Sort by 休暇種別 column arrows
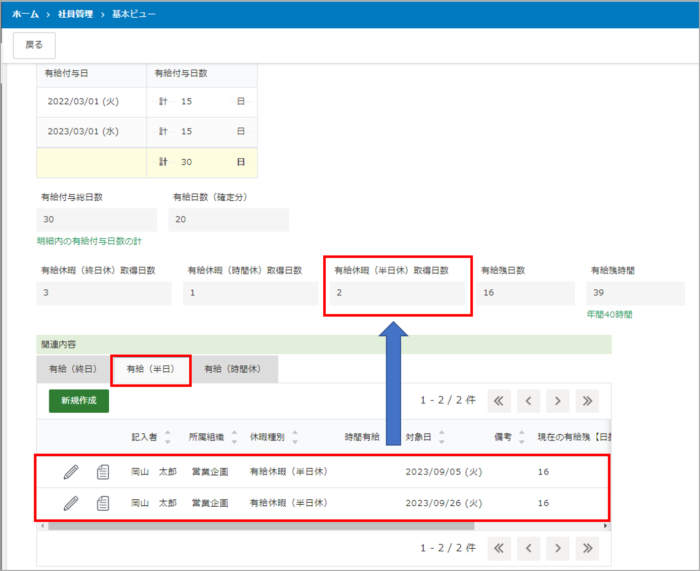700x571 pixels. pos(295,437)
